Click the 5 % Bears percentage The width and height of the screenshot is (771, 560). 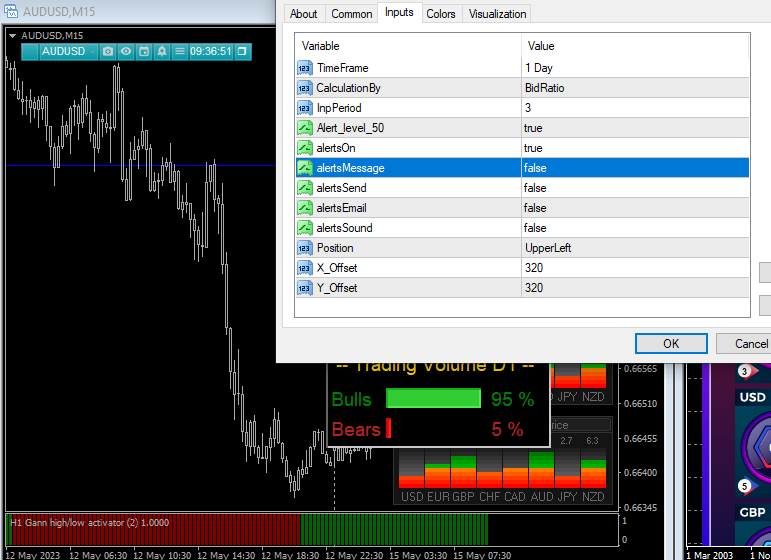click(x=507, y=429)
